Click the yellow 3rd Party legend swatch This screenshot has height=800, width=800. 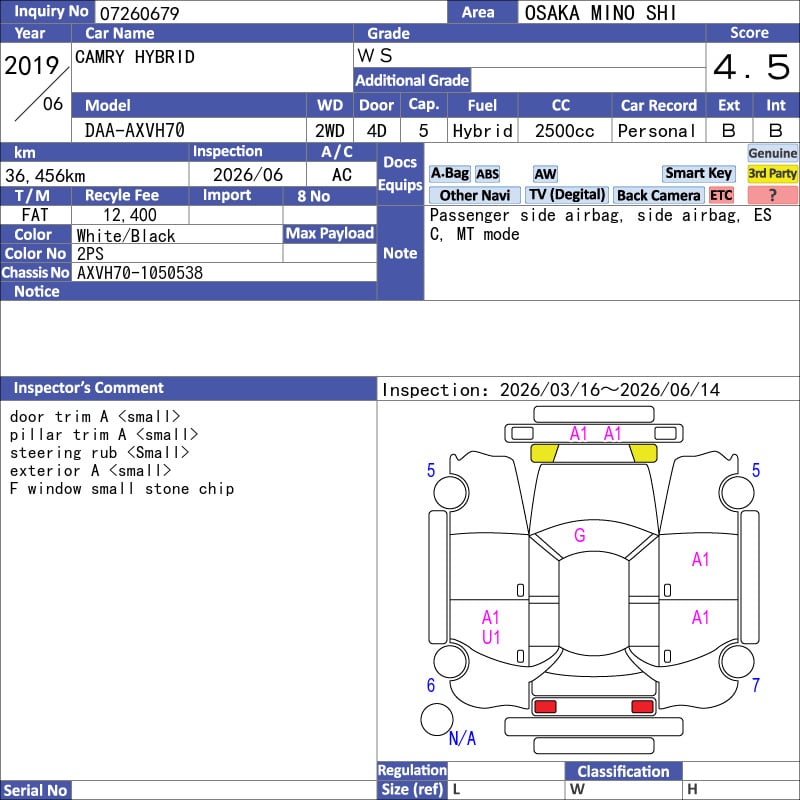[x=773, y=174]
